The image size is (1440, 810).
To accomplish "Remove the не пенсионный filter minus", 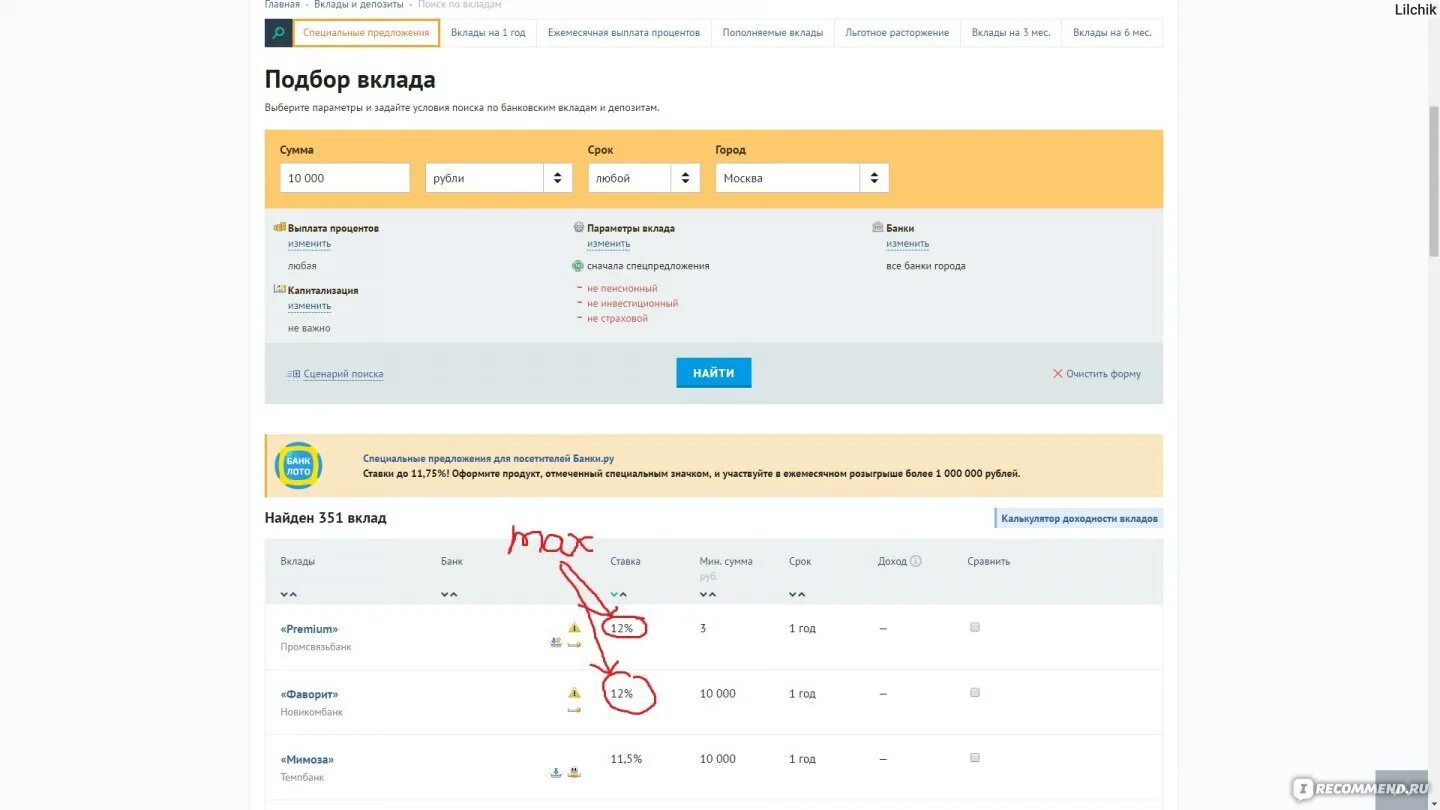I will tap(579, 288).
